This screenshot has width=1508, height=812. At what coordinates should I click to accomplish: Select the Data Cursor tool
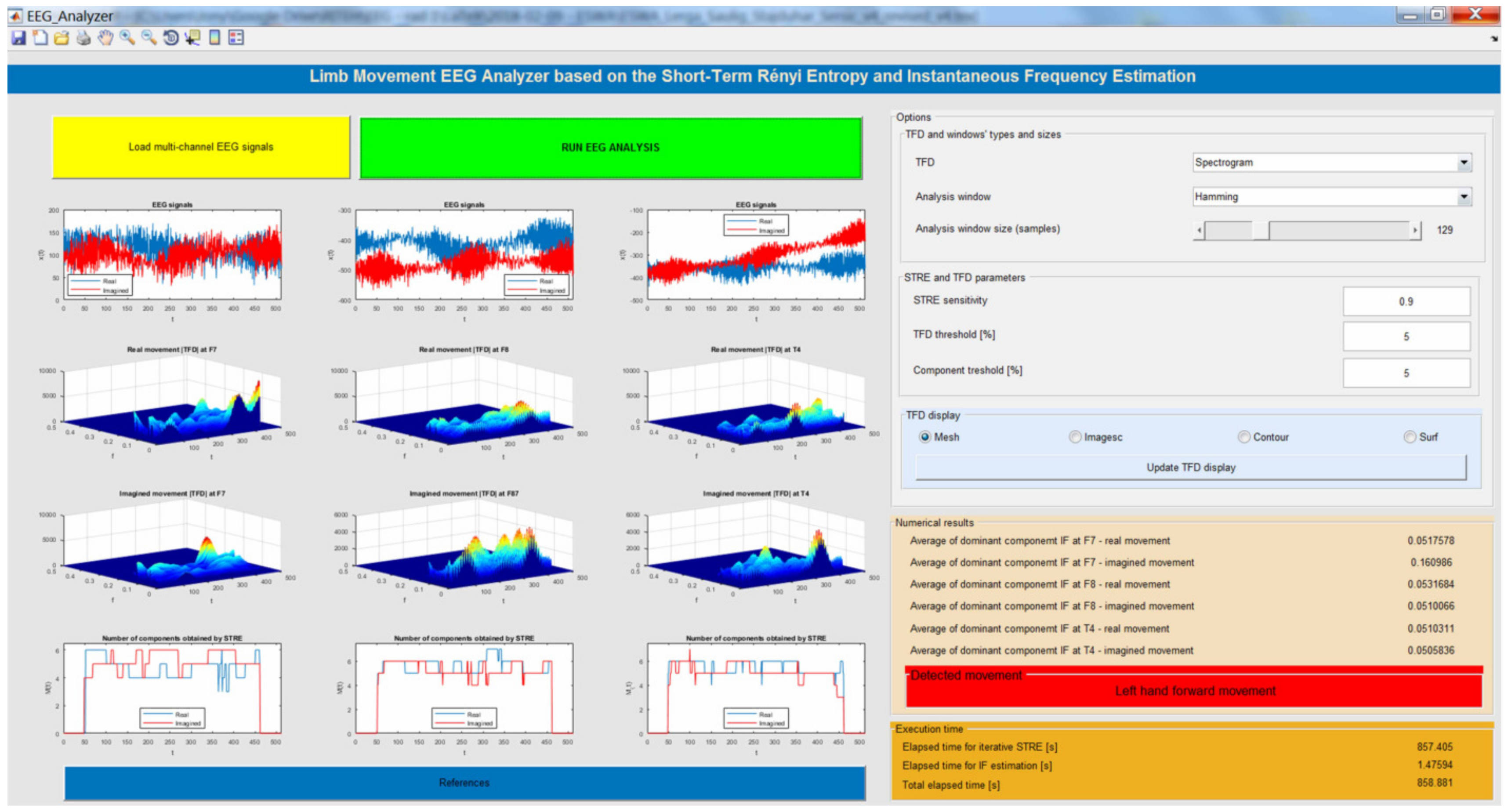tap(192, 38)
